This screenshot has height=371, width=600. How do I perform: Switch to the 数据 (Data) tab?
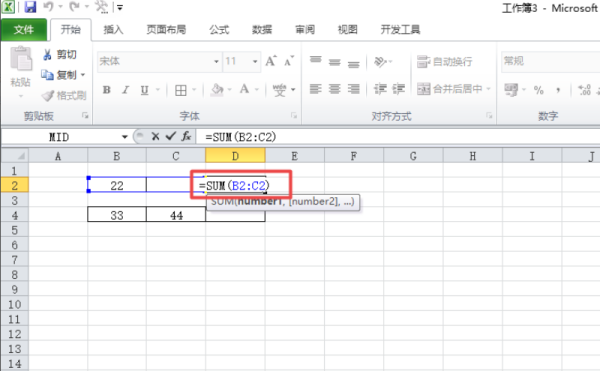click(262, 29)
